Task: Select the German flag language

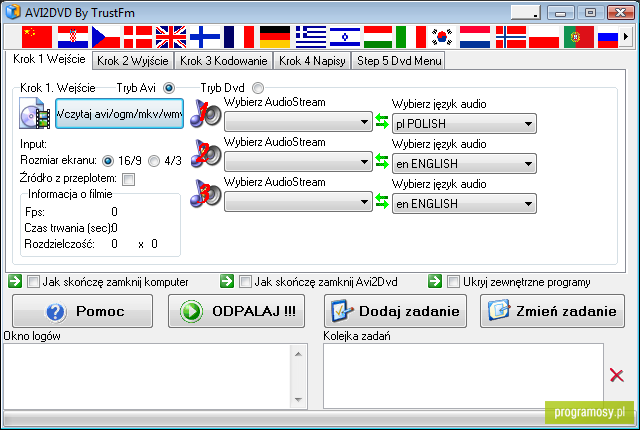Action: point(275,37)
